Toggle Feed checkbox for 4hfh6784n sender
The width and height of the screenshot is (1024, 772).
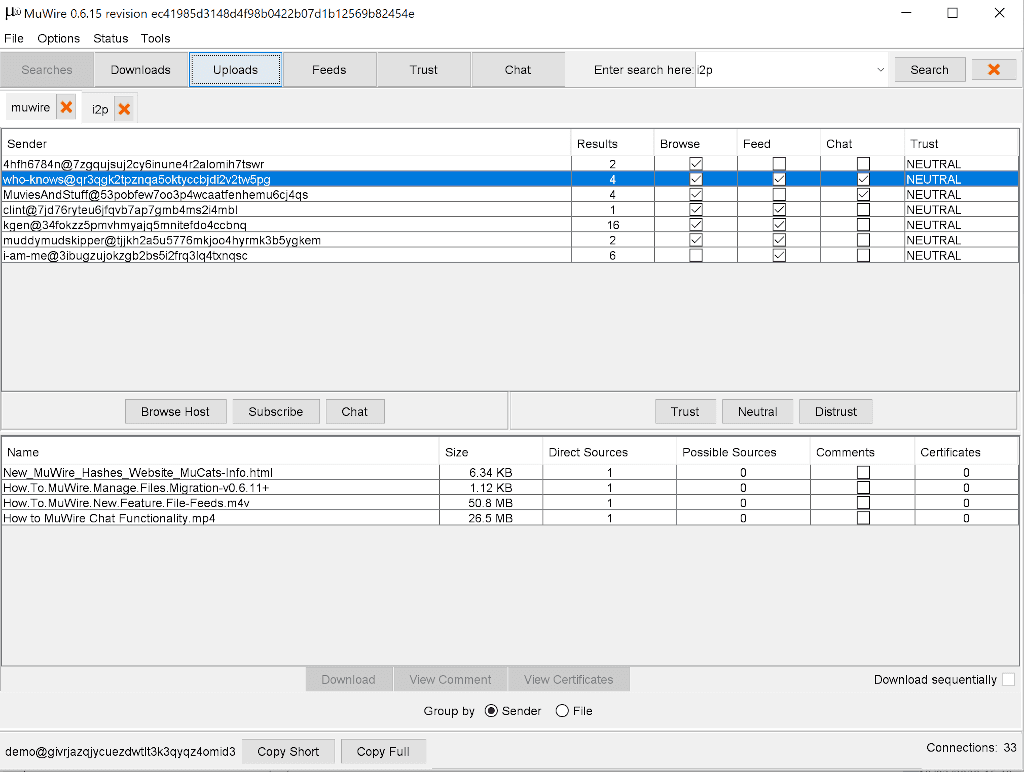point(779,164)
